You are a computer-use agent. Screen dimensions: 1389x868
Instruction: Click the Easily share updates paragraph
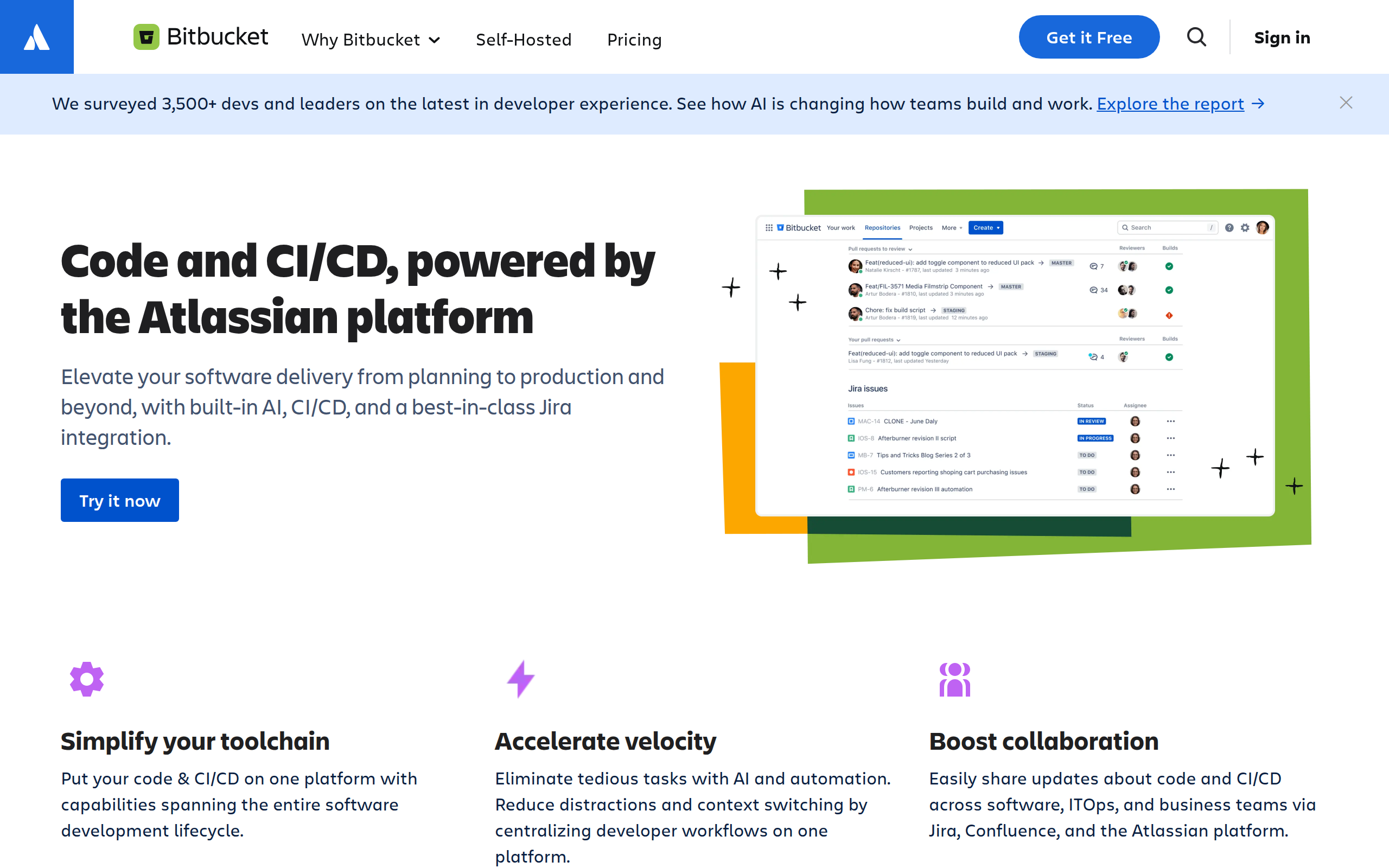point(1122,805)
